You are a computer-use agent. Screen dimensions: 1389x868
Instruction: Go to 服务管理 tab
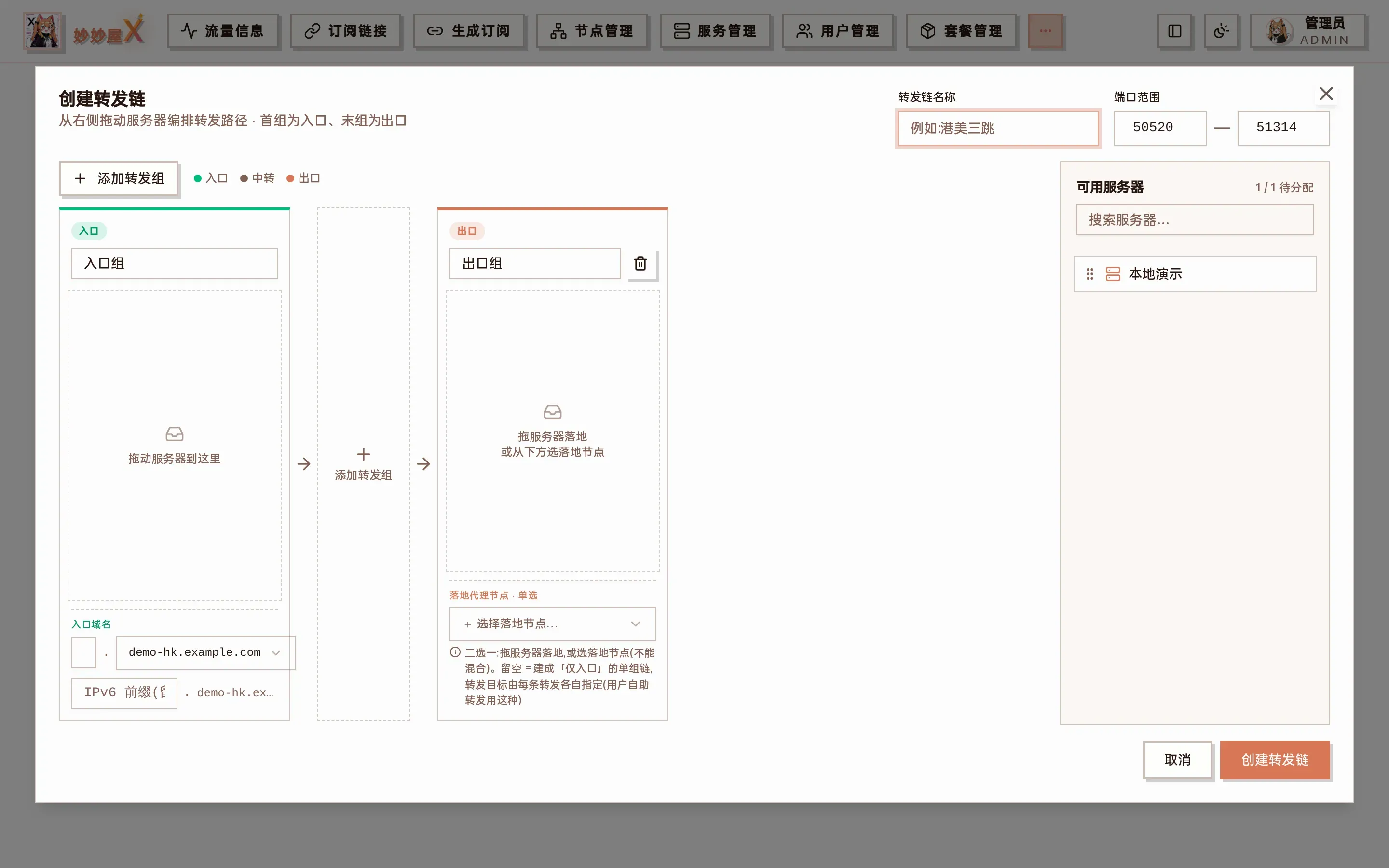(715, 31)
